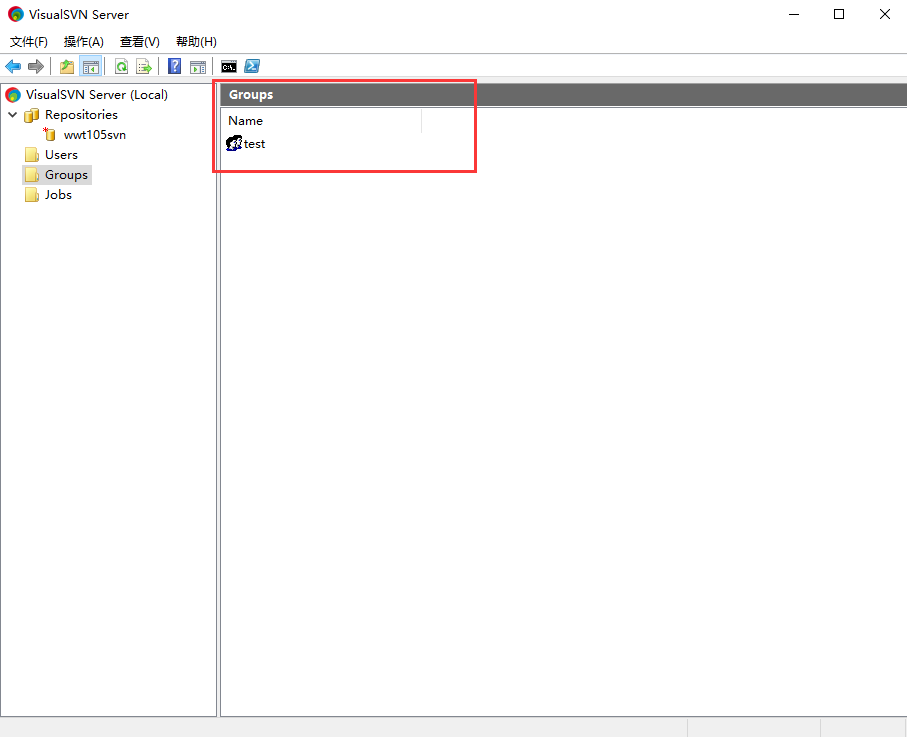Select the wwt105svn repository
The height and width of the screenshot is (737, 907).
point(94,135)
